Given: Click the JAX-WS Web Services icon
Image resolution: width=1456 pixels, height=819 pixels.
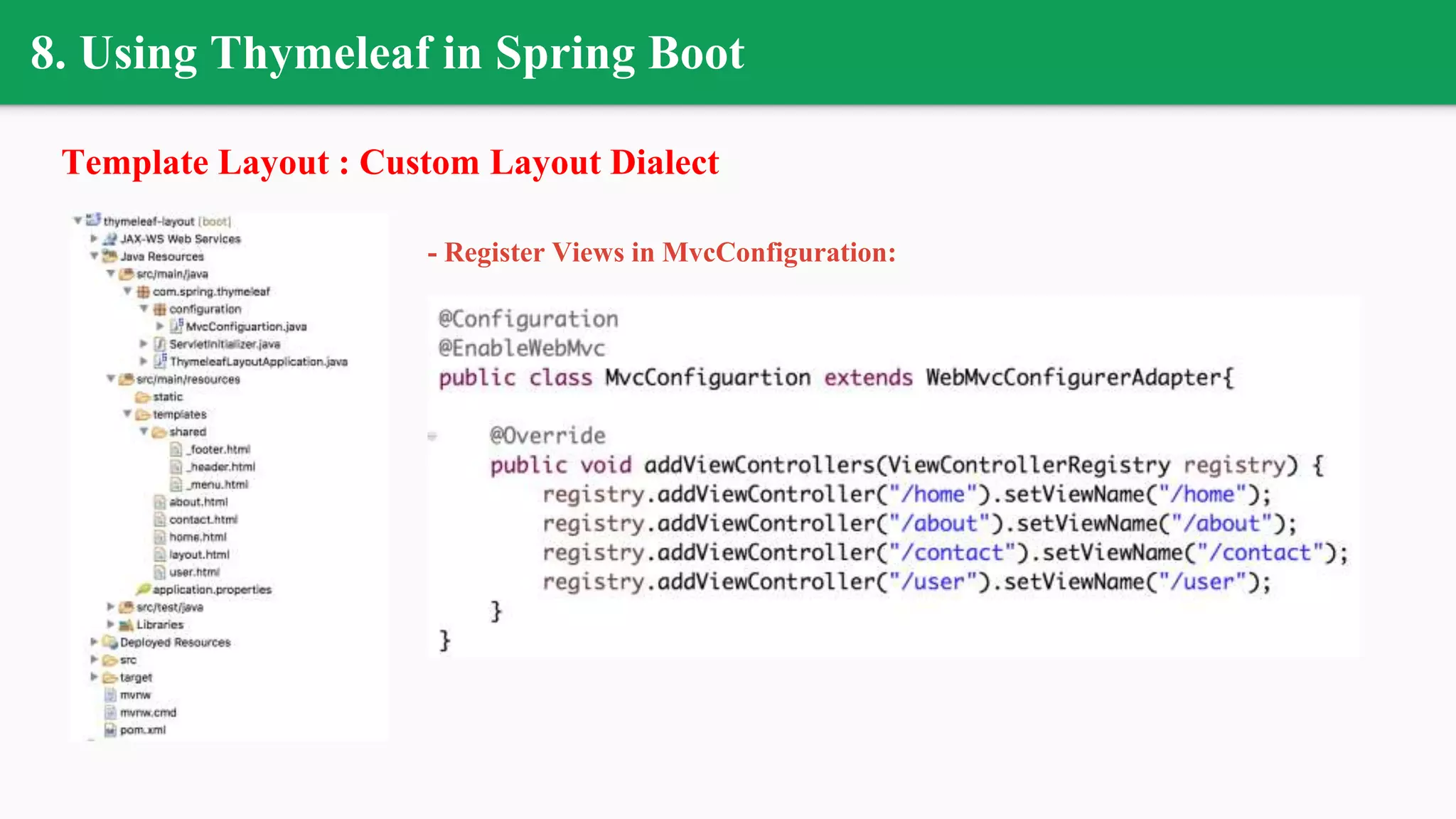Looking at the screenshot, I should tap(109, 239).
